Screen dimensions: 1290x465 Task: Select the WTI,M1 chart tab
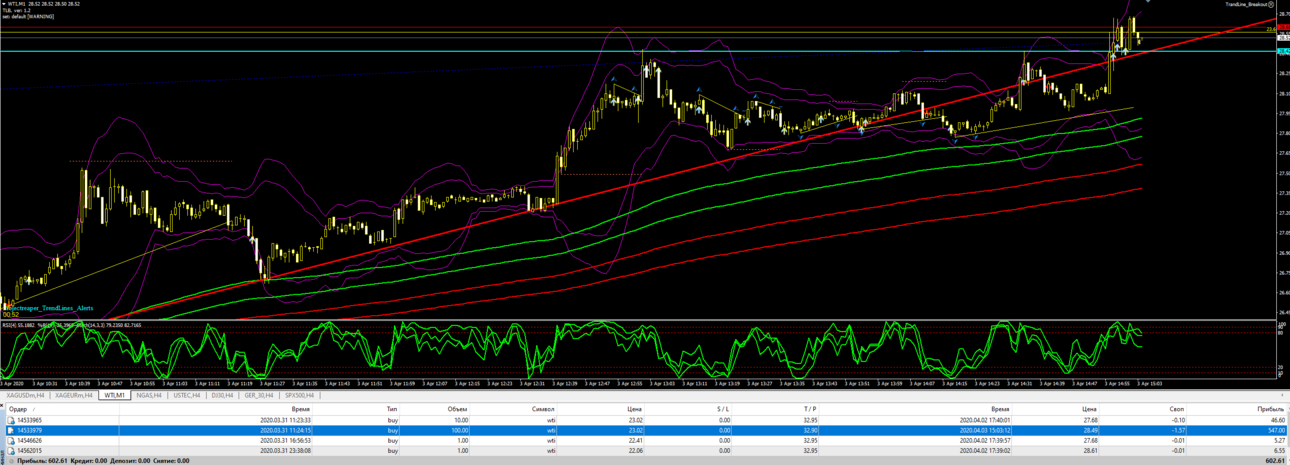(115, 395)
